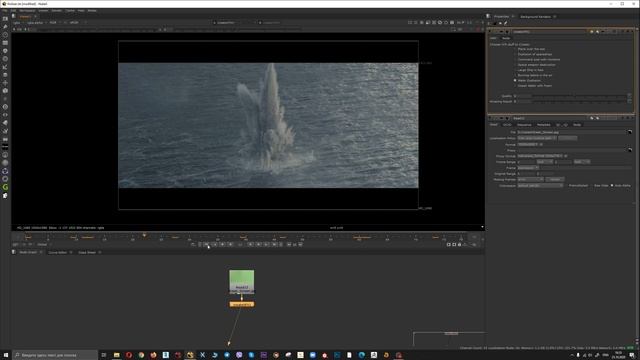This screenshot has width=640, height=360.
Task: Open the OCIO tab in Read panel
Action: coord(507,124)
